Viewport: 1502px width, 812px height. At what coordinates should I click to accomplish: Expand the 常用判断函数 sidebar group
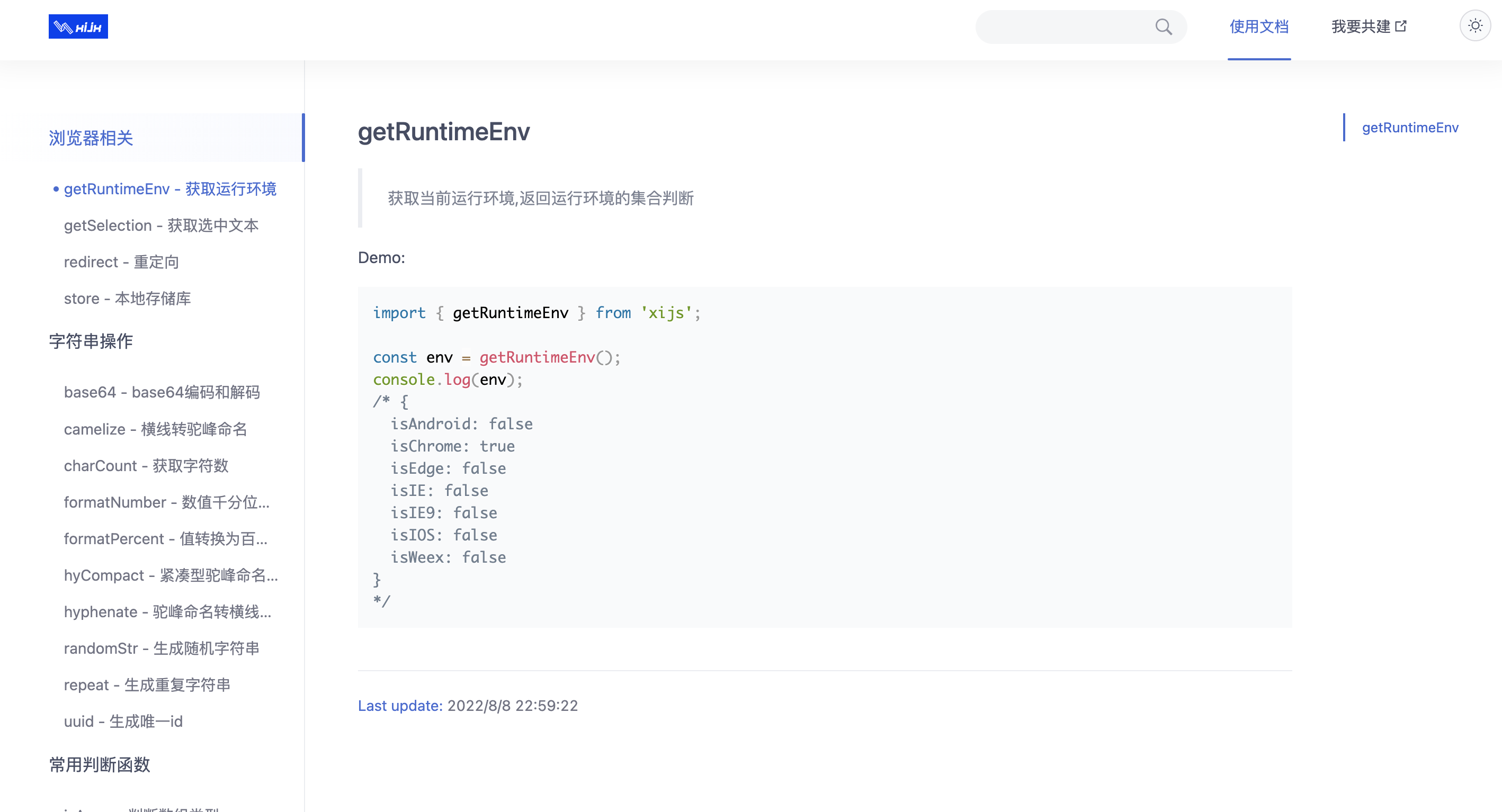pyautogui.click(x=100, y=764)
